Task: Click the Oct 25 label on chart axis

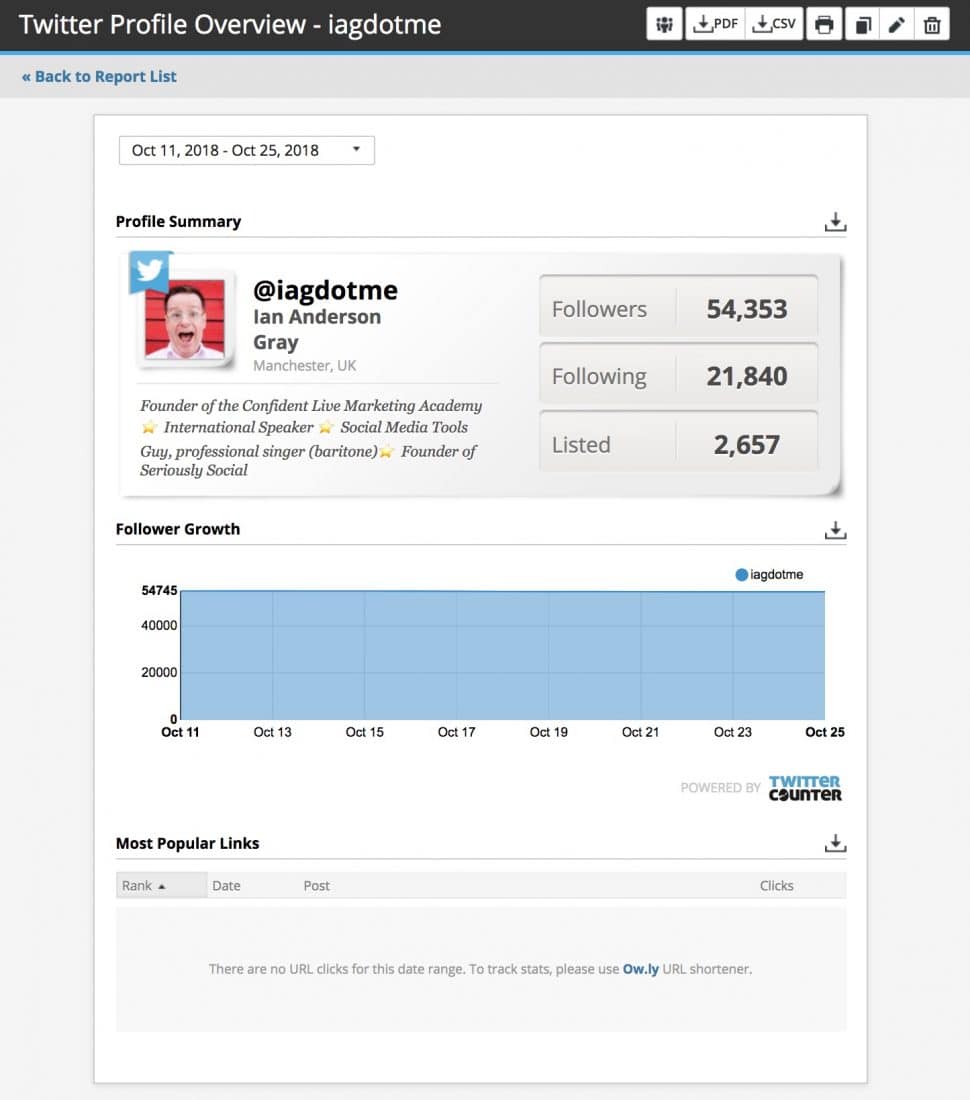Action: point(825,732)
